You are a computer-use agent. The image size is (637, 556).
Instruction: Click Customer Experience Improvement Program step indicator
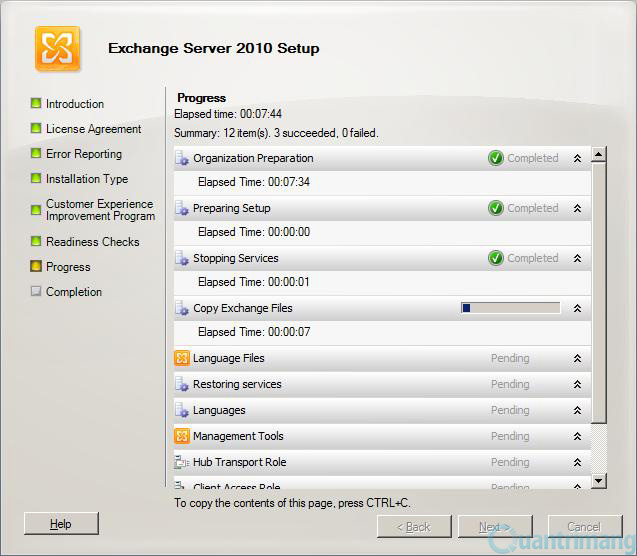36,210
